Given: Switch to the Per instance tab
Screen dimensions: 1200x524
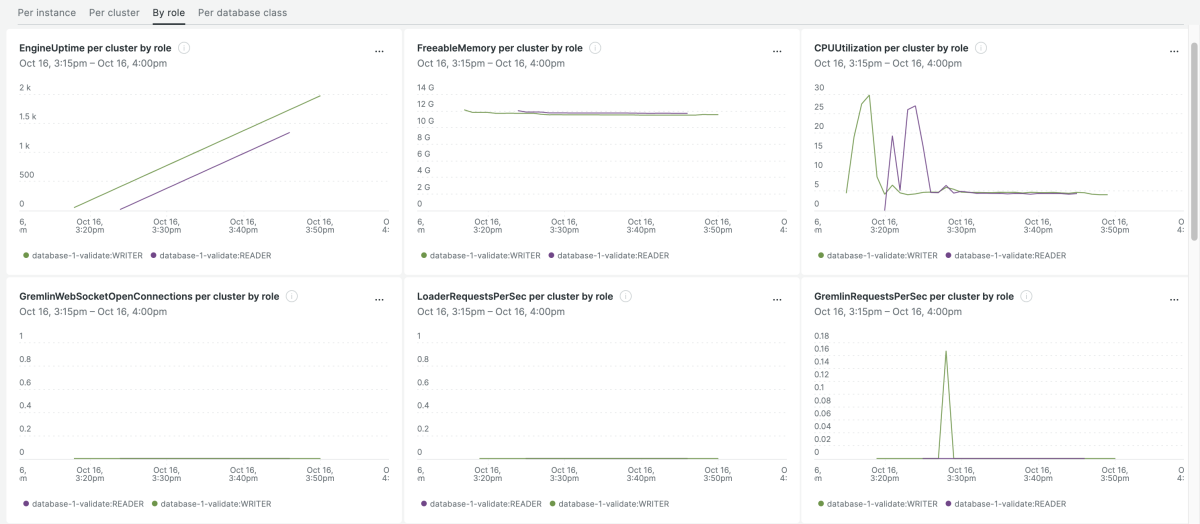Looking at the screenshot, I should (47, 13).
